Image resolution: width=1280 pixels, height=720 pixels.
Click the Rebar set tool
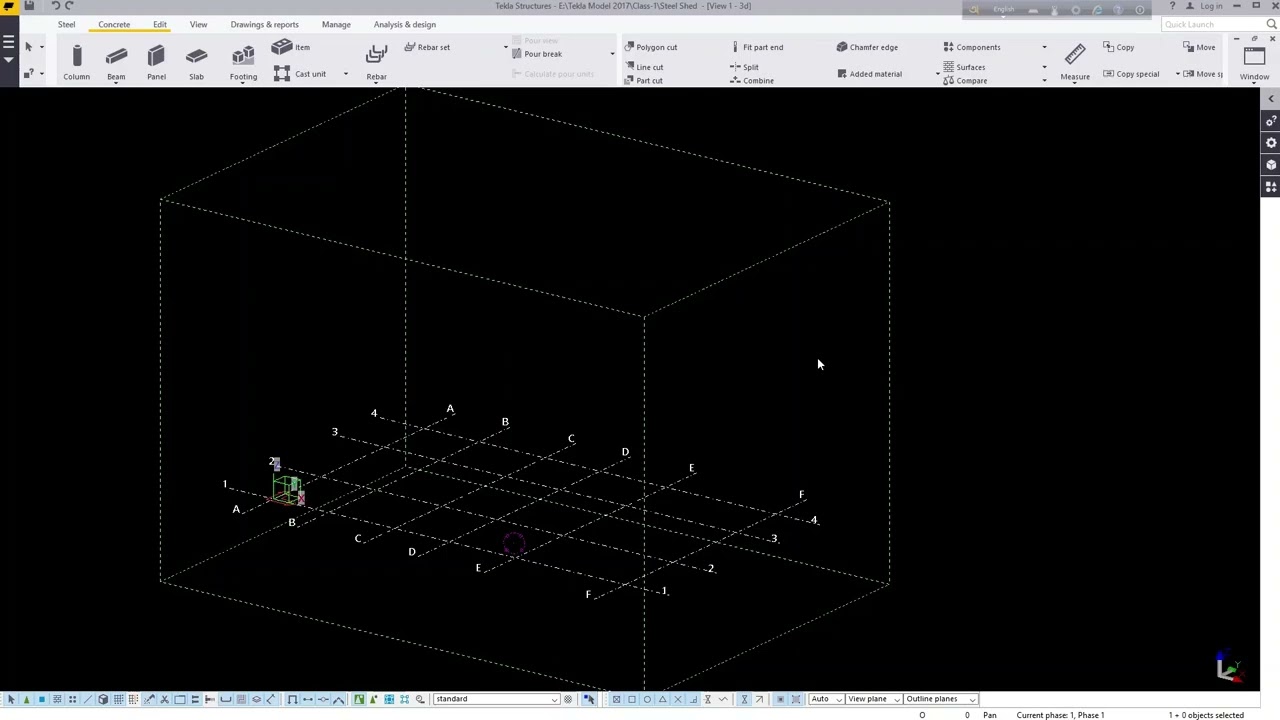pos(427,47)
